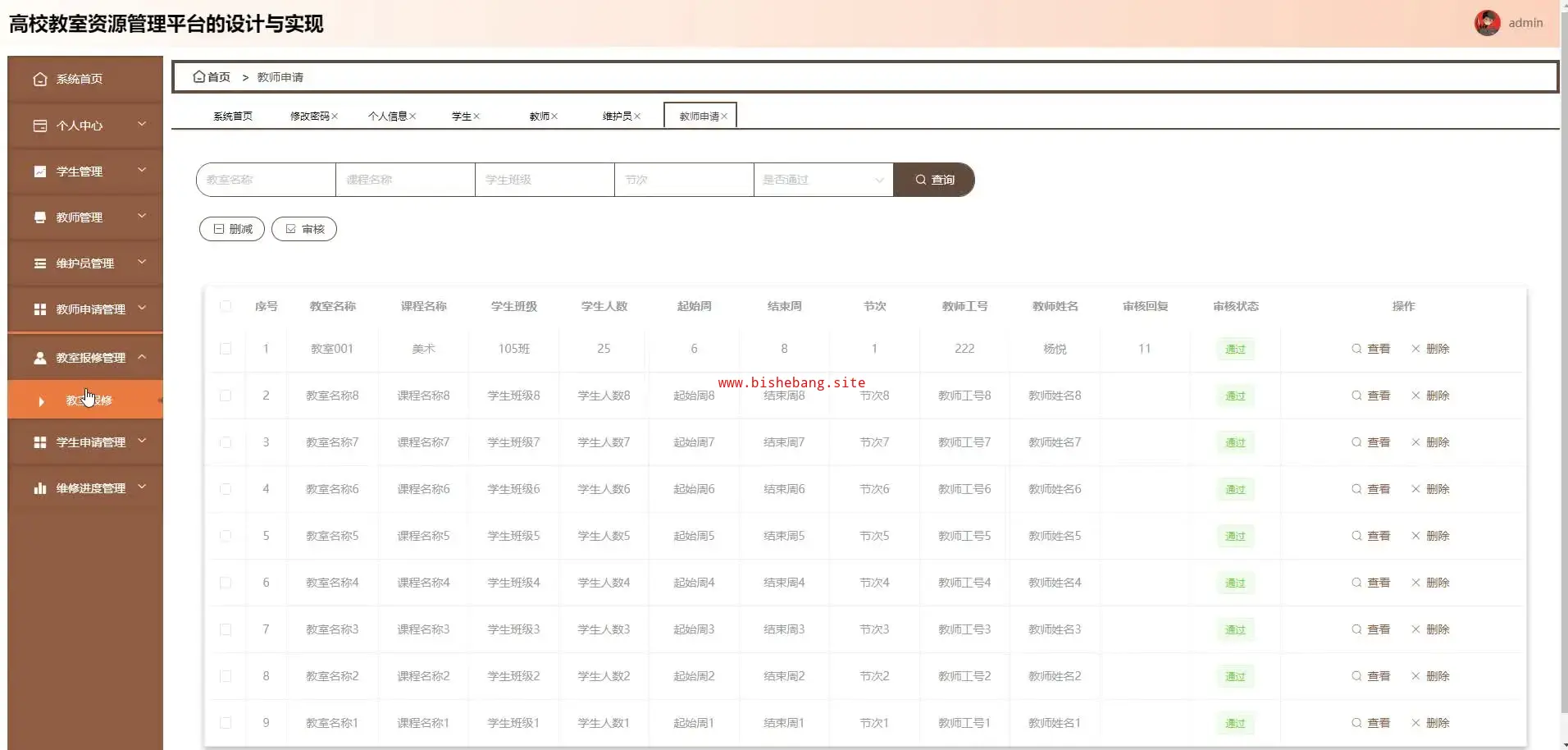Click 删除 for row 3 教室名称7

[1430, 442]
